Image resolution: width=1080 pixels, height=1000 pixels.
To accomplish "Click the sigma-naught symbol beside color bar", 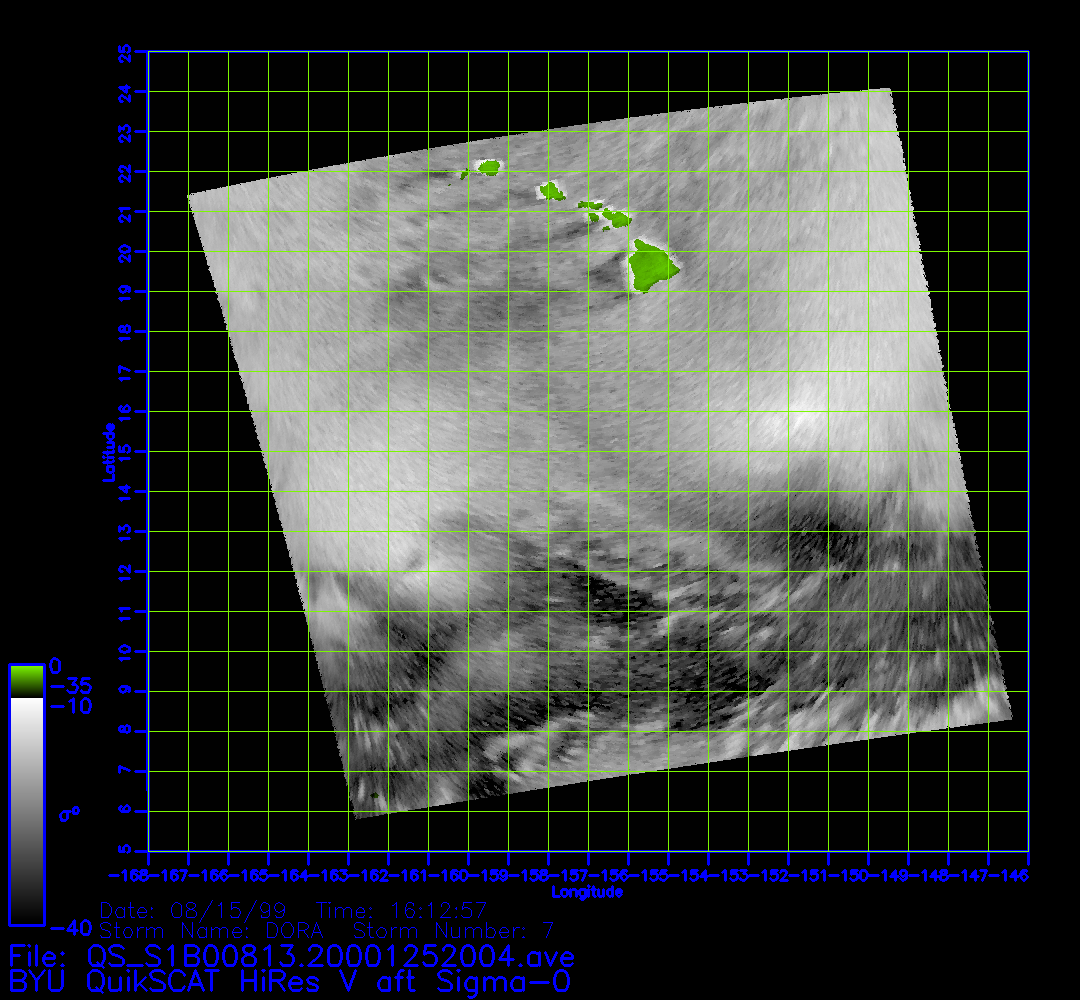I will (x=69, y=814).
